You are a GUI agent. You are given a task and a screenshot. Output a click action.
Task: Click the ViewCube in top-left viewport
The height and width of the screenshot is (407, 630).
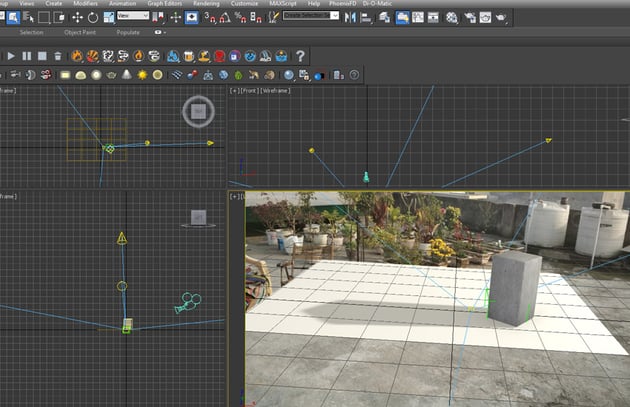tap(198, 111)
